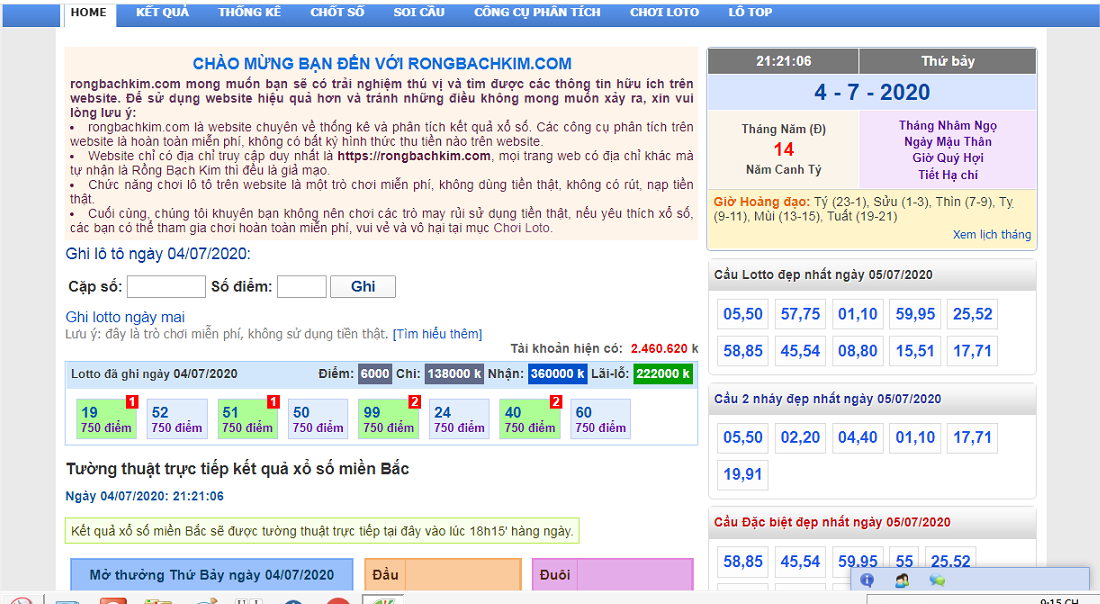
Task: Open pair 02,20 under Cầu 2 nháy
Action: coord(800,437)
